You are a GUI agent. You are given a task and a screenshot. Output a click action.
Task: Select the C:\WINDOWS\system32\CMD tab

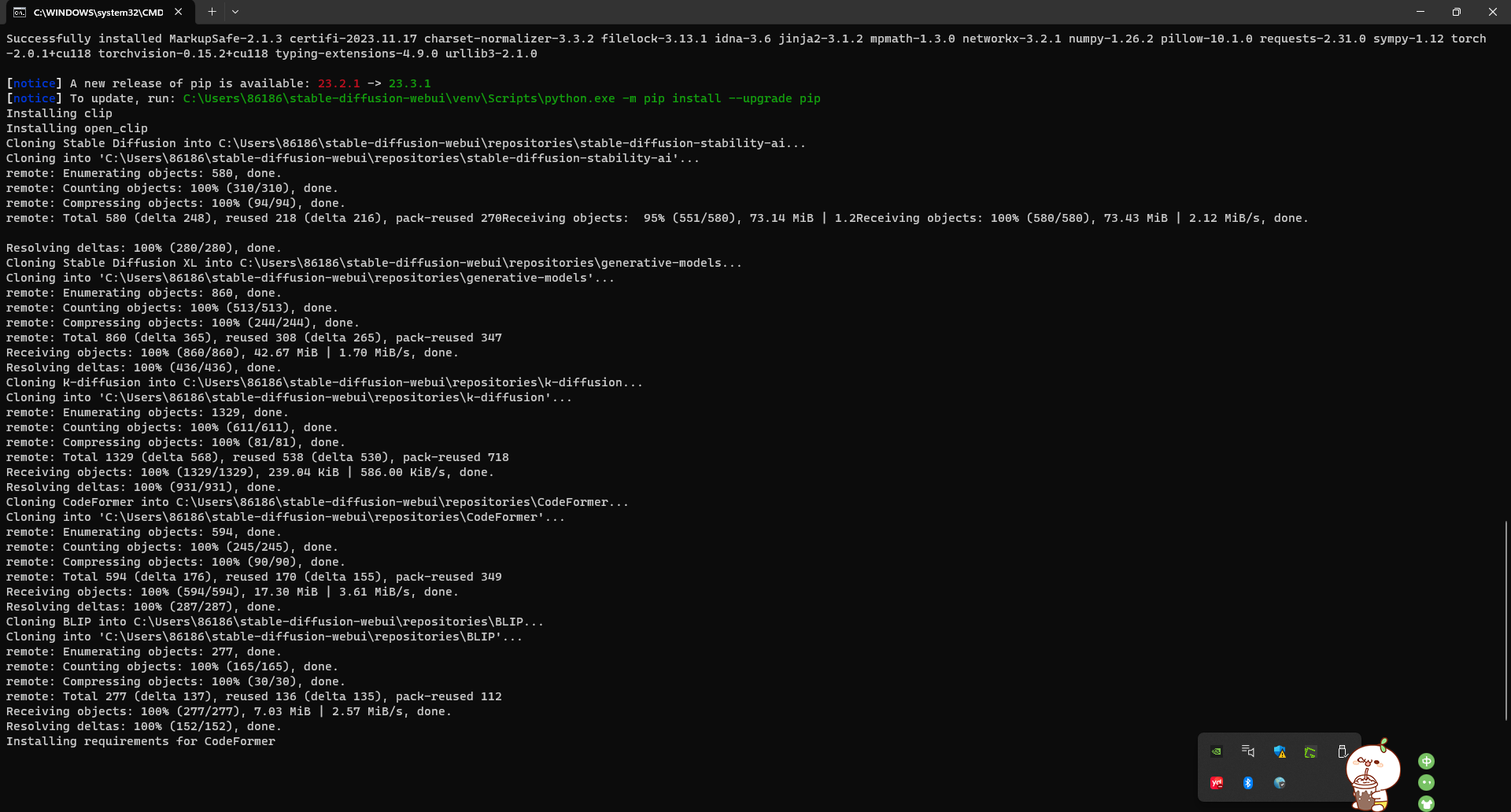point(98,12)
